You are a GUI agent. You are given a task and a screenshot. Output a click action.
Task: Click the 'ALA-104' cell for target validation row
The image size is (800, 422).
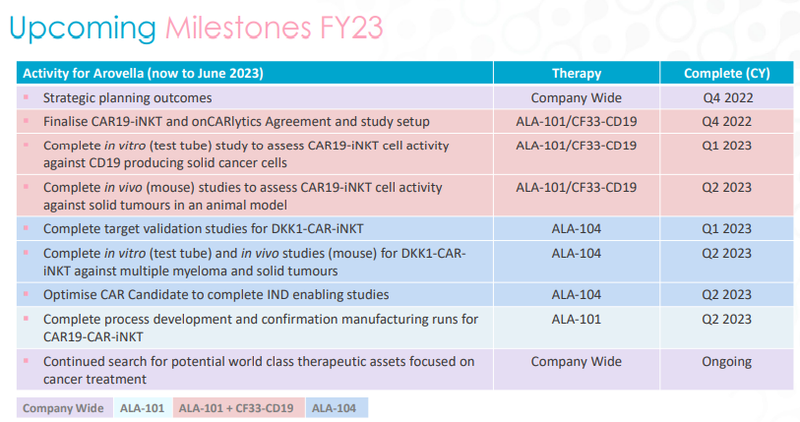pyautogui.click(x=576, y=229)
